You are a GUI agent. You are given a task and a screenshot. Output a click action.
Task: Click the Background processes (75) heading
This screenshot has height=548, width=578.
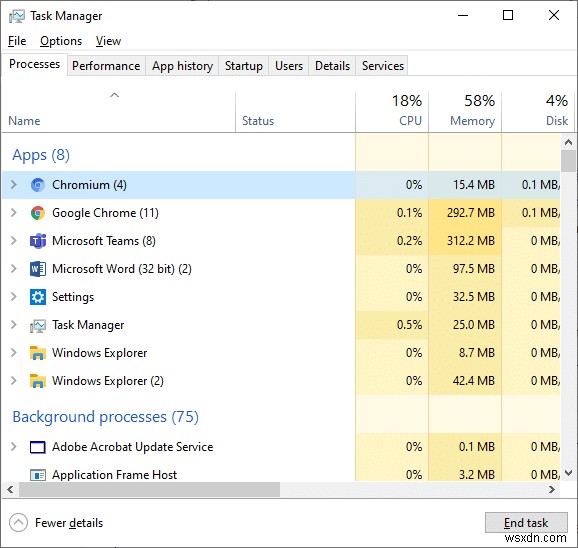(105, 417)
